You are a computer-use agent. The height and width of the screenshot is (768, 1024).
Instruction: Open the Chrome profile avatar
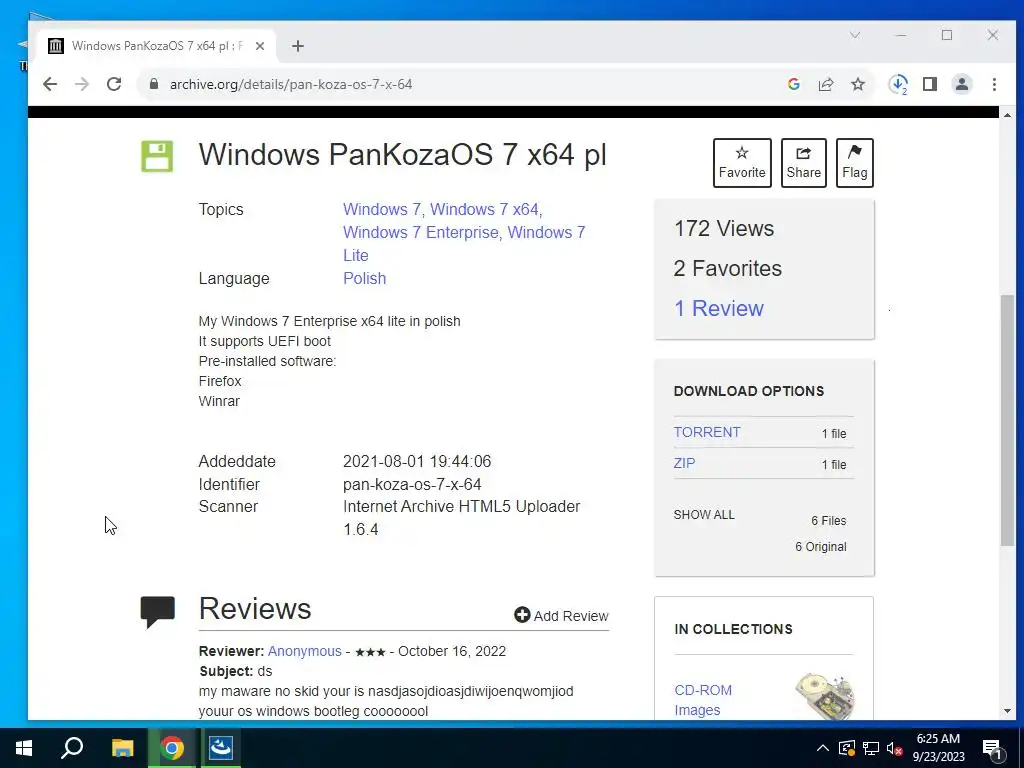point(962,84)
